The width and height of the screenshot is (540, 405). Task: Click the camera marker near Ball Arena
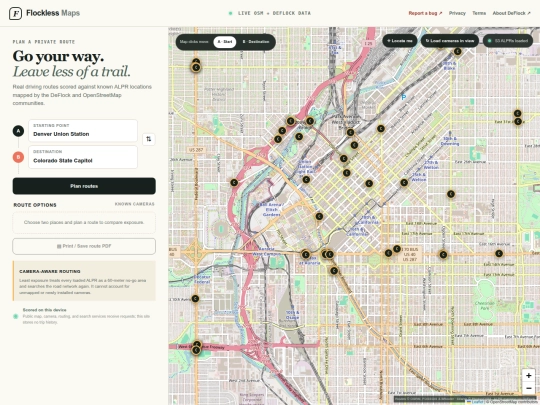click(x=319, y=216)
